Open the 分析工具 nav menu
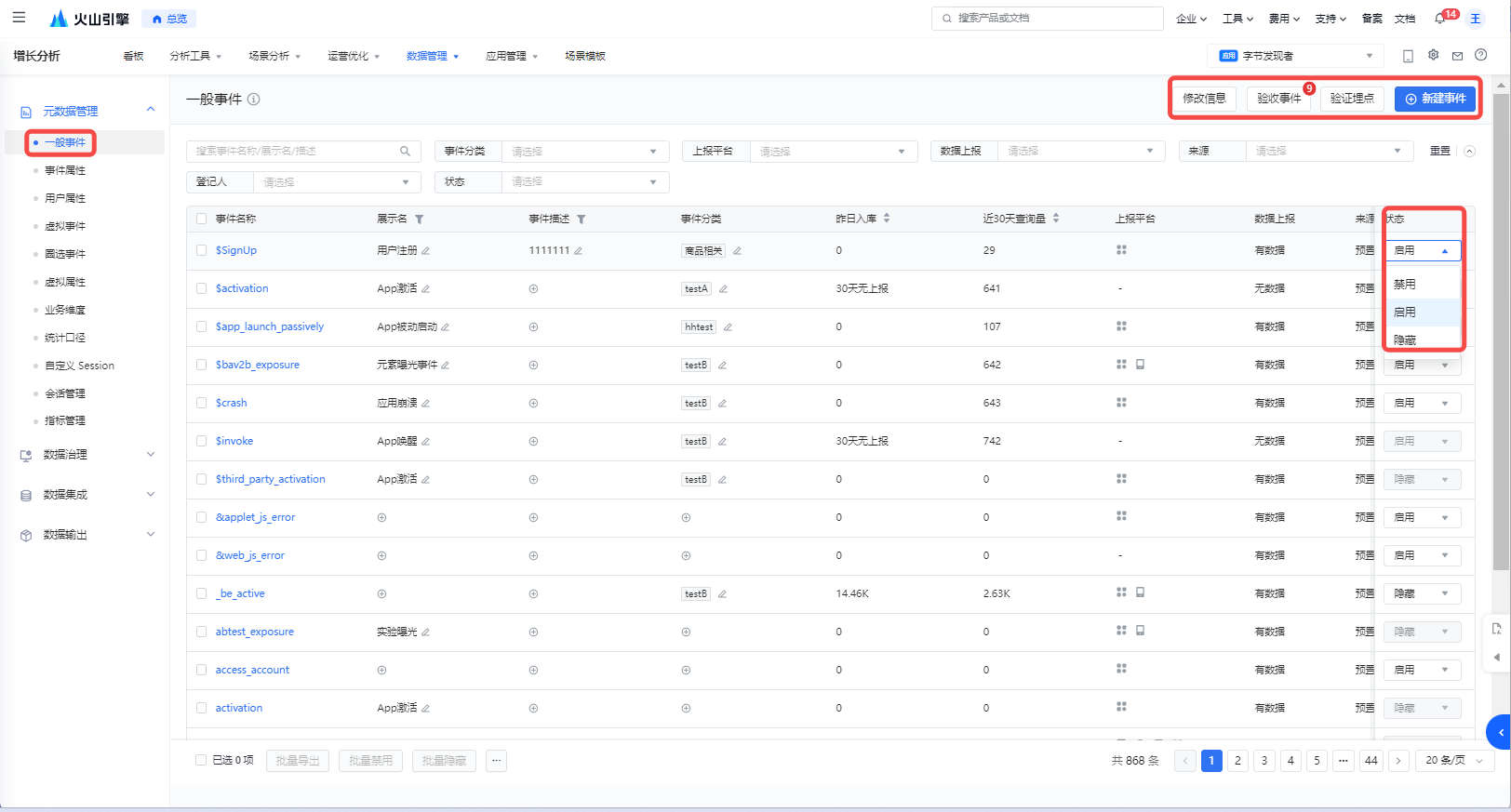This screenshot has height=812, width=1511. pyautogui.click(x=195, y=56)
